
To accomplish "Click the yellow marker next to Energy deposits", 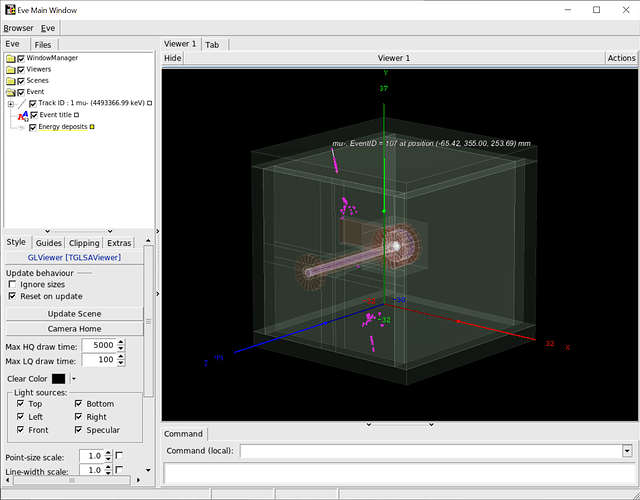I will pos(92,127).
